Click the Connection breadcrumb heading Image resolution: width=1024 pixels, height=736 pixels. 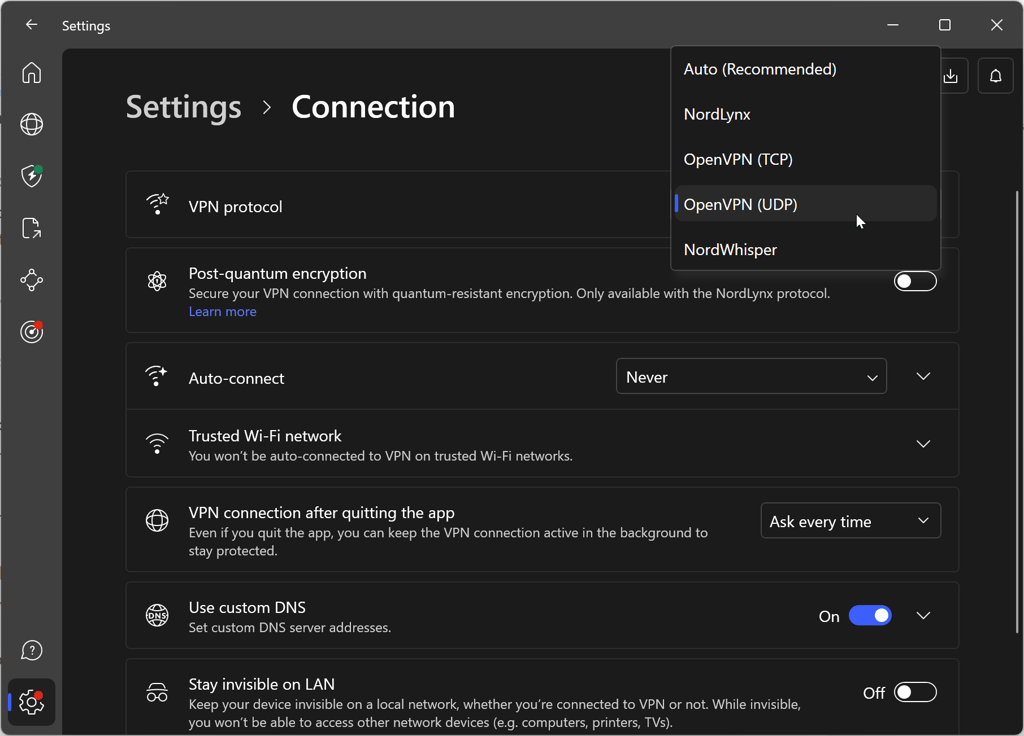click(373, 107)
